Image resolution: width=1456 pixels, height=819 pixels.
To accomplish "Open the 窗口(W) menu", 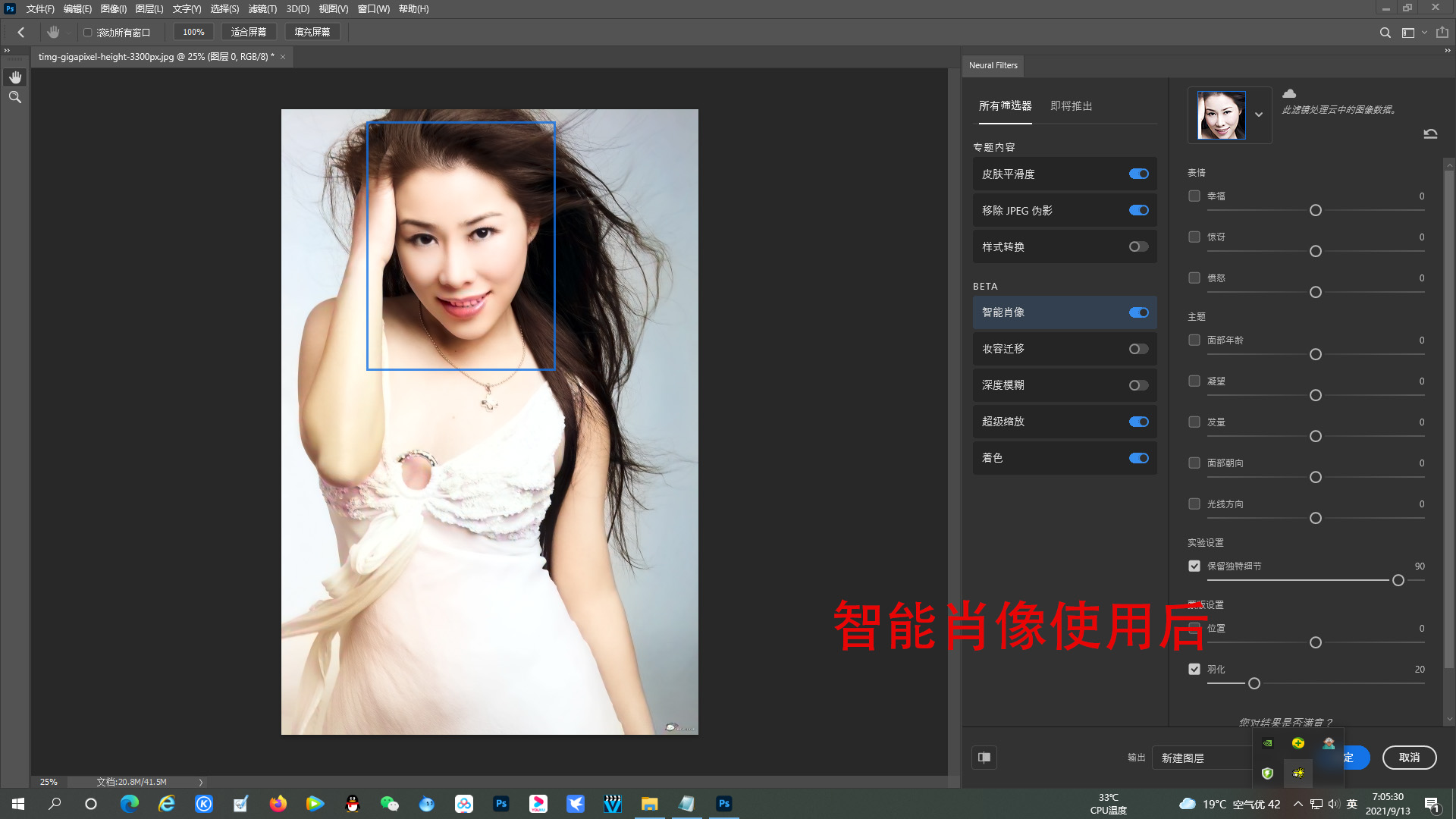I will [x=374, y=9].
